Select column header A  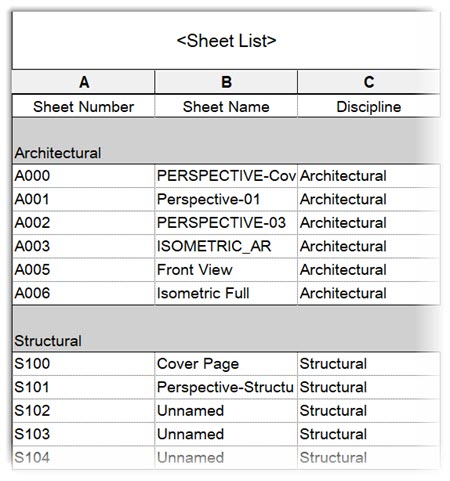pos(83,82)
